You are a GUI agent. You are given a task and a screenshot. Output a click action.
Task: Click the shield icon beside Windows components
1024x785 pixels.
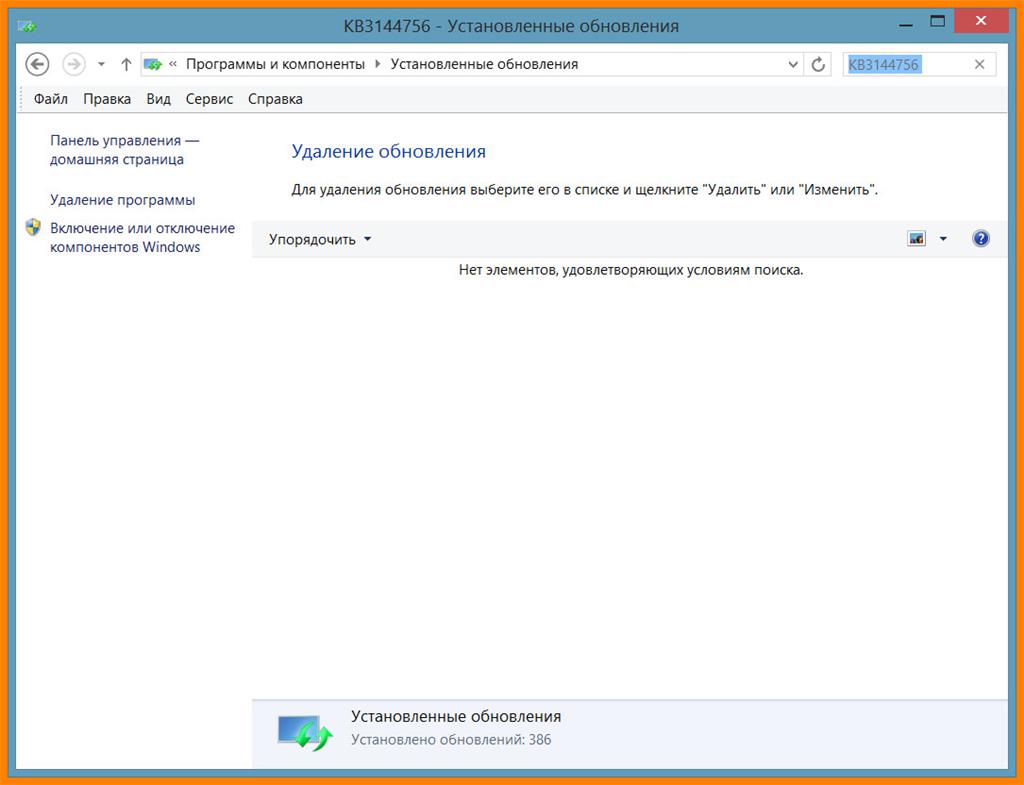[33, 227]
